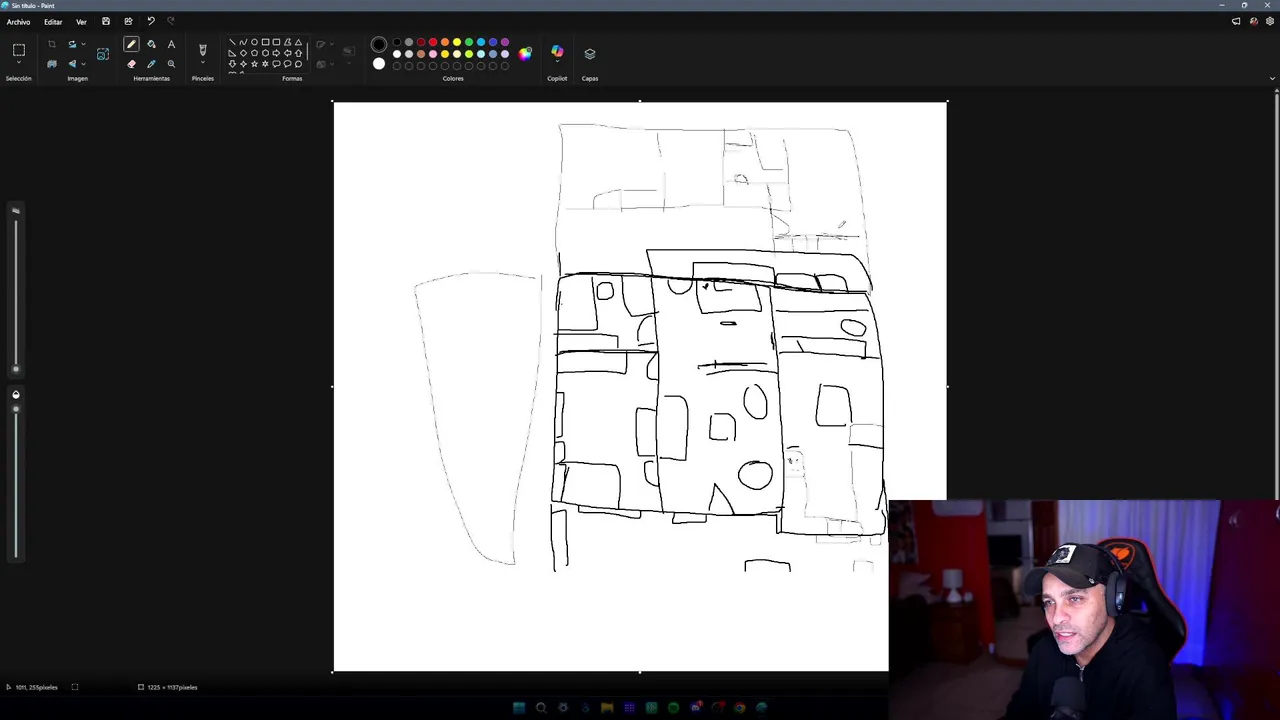The height and width of the screenshot is (720, 1280).
Task: Expand the Selección dropdown arrow
Action: [19, 63]
